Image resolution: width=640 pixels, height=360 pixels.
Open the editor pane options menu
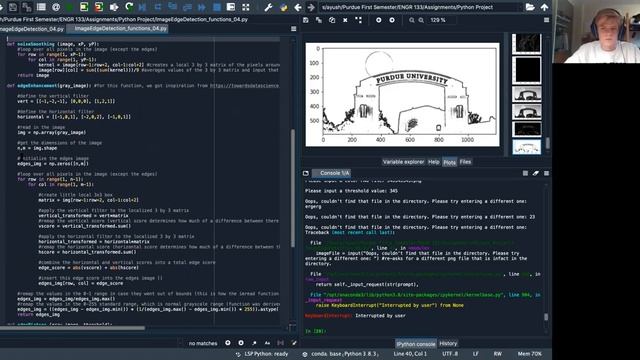pyautogui.click(x=293, y=29)
